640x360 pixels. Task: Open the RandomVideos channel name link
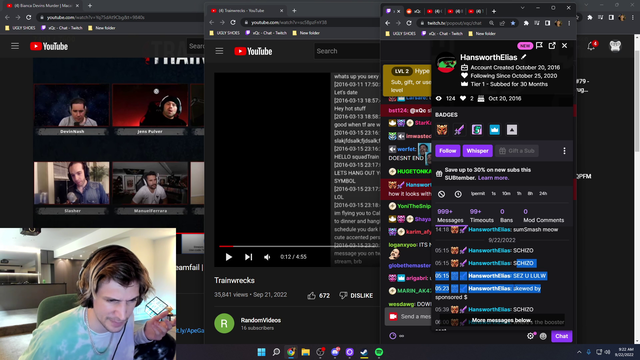[x=260, y=320]
